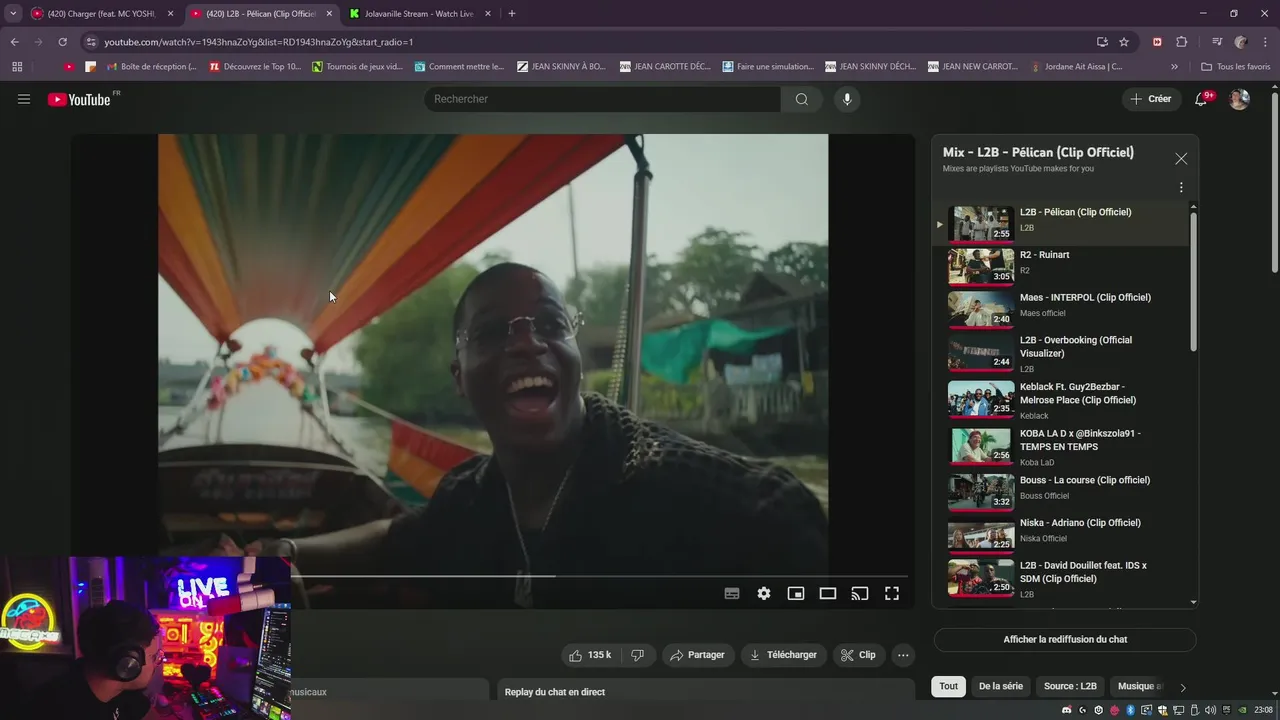Start voice search with microphone icon
Image resolution: width=1280 pixels, height=720 pixels.
coord(847,99)
